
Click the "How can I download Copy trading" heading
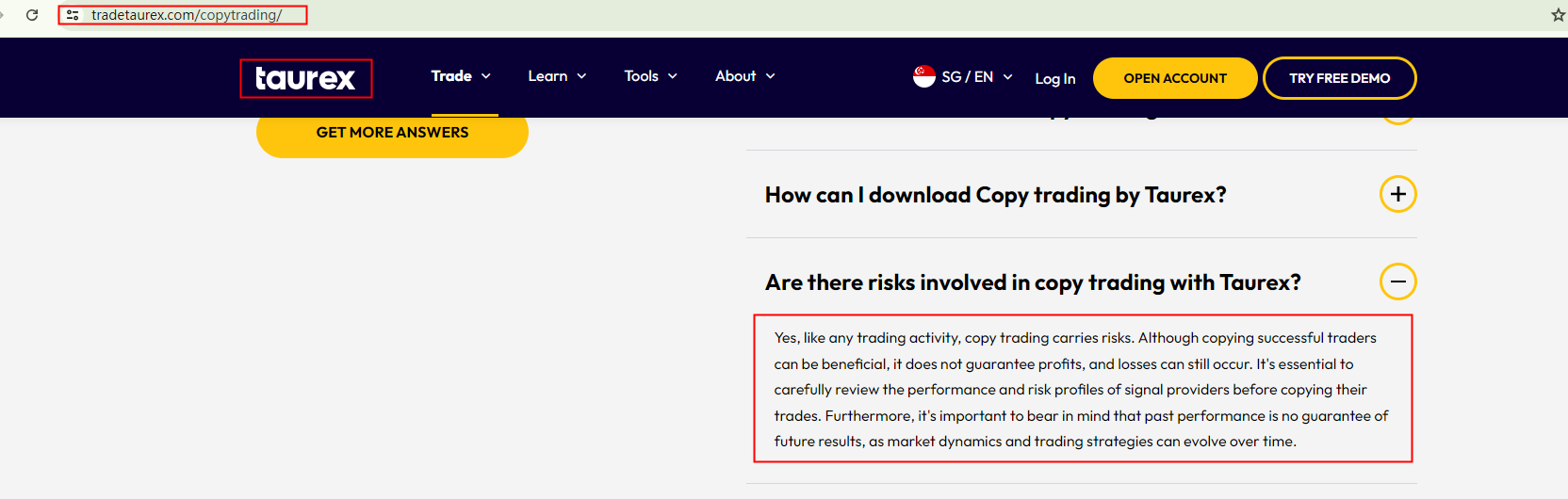[995, 195]
